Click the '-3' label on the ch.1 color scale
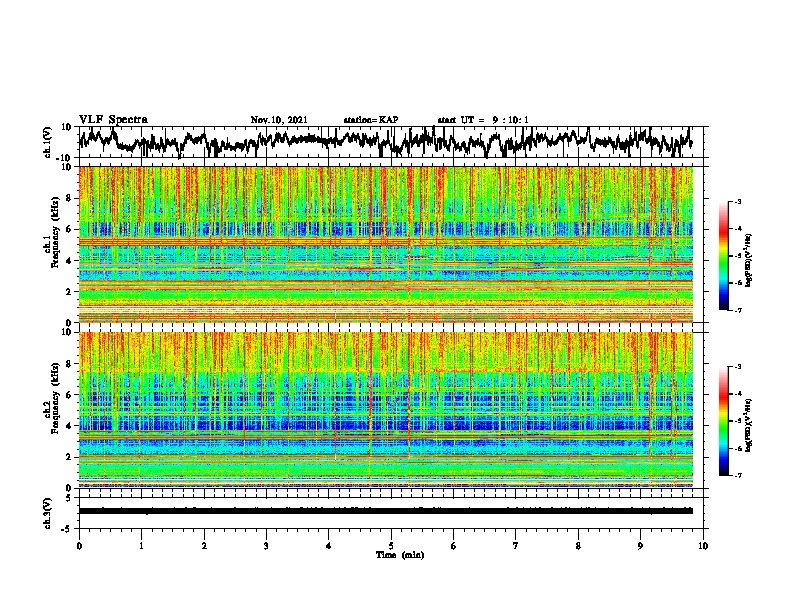The image size is (792, 612). click(x=737, y=201)
